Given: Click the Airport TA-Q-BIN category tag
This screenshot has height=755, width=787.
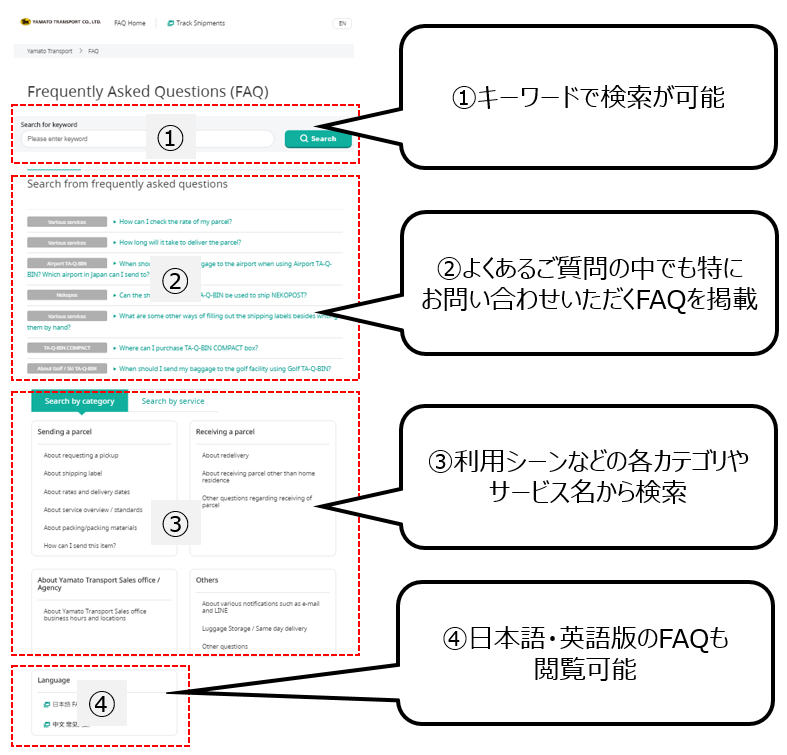Looking at the screenshot, I should 67,264.
